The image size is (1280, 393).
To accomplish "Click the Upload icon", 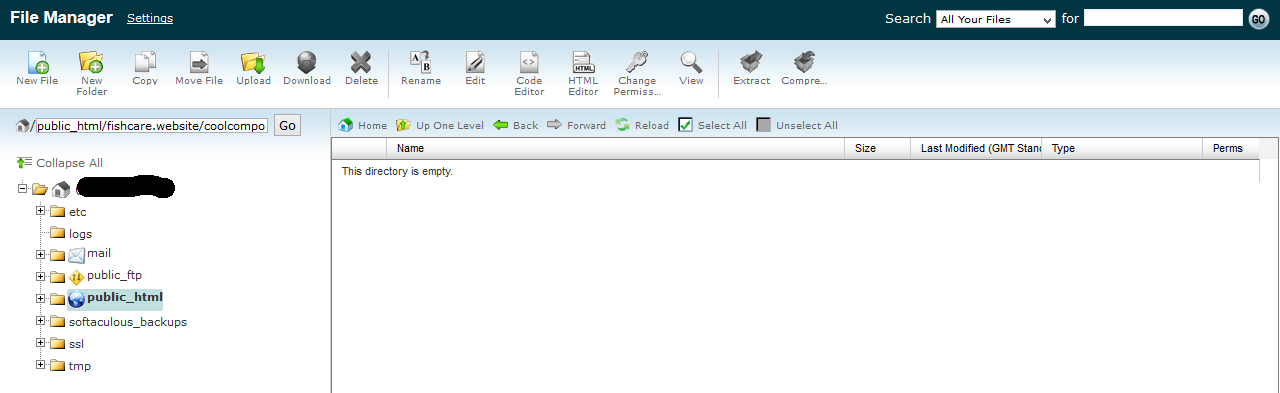I will click(253, 62).
